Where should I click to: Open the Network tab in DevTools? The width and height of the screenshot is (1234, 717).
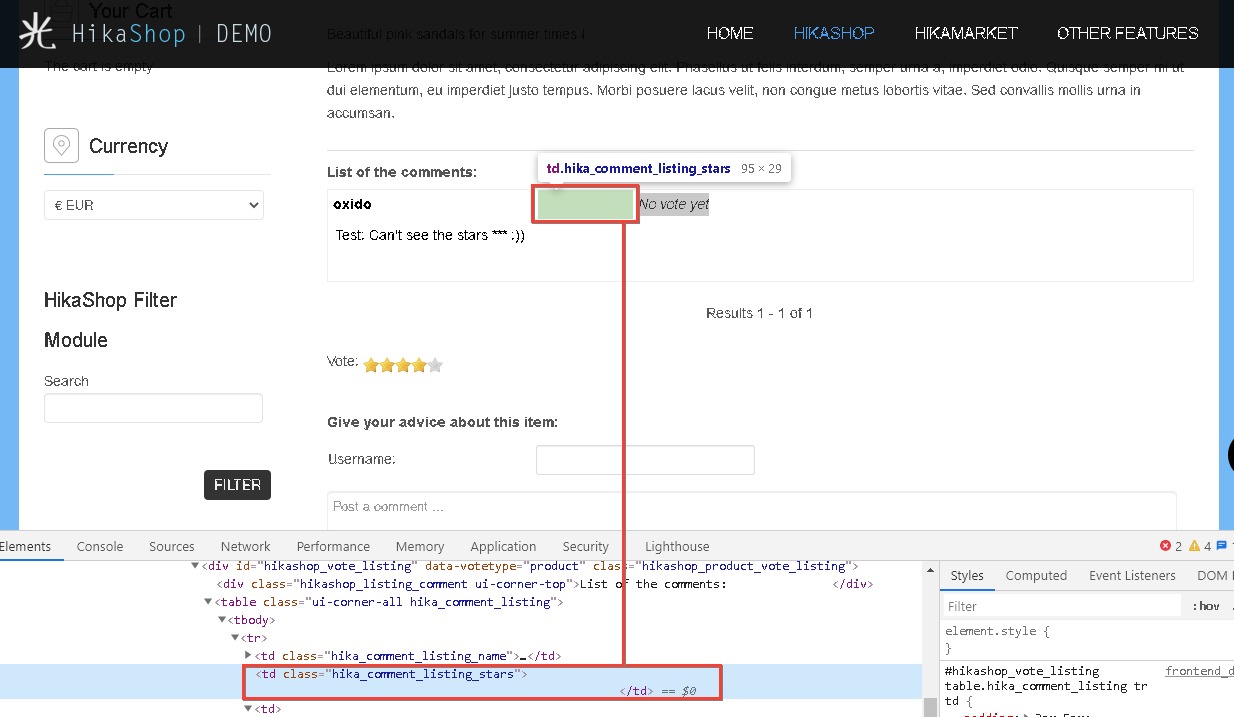point(246,546)
